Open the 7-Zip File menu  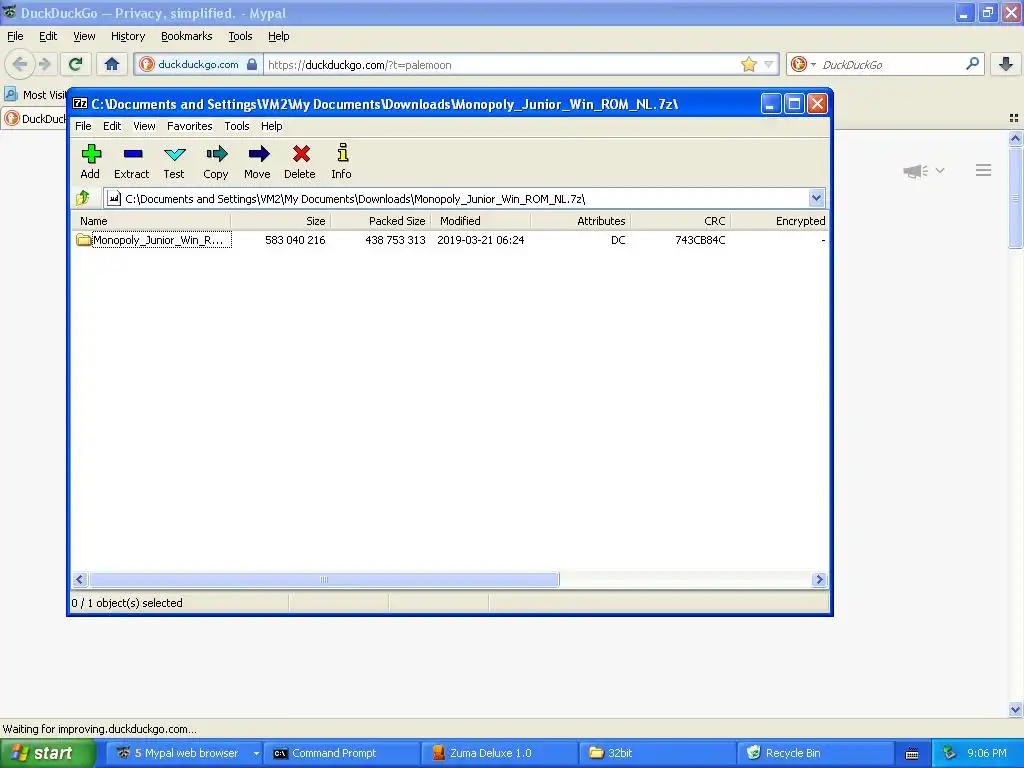83,126
